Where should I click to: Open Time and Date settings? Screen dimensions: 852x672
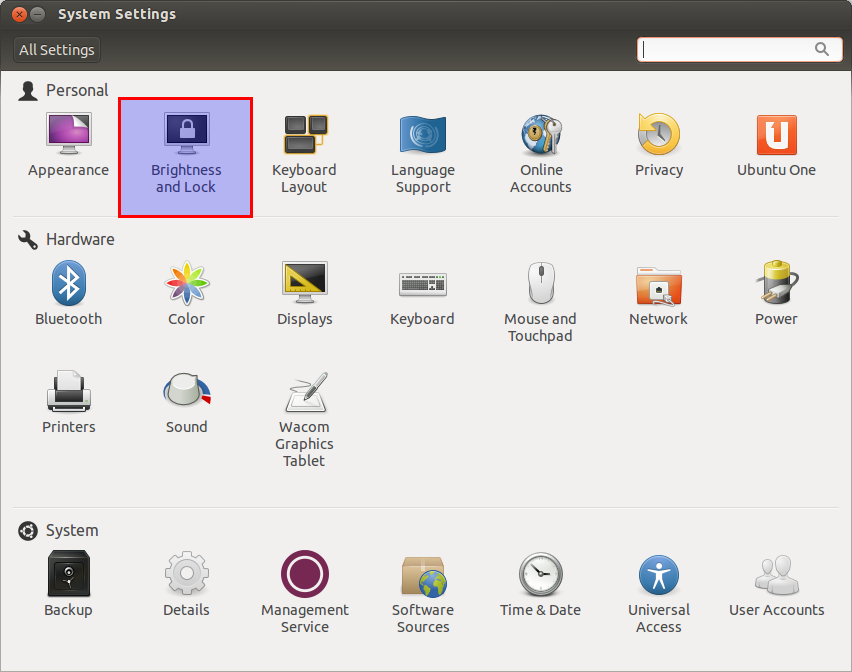click(540, 580)
